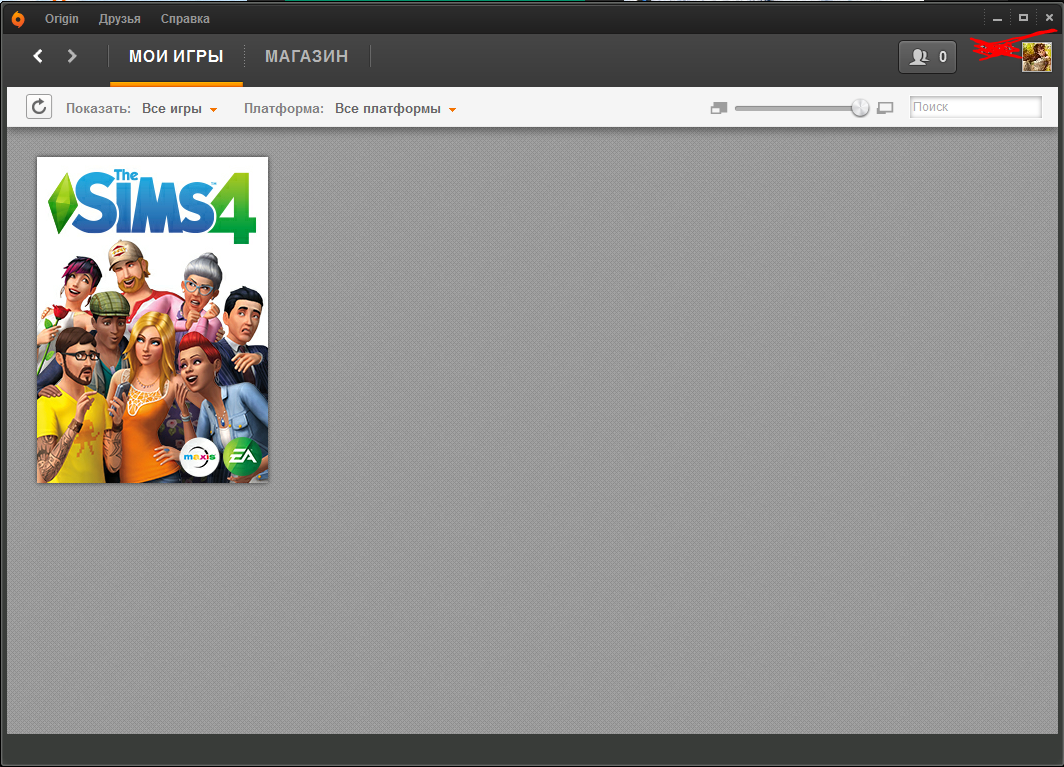The image size is (1064, 767).
Task: Open the Друзья menu
Action: 119,19
